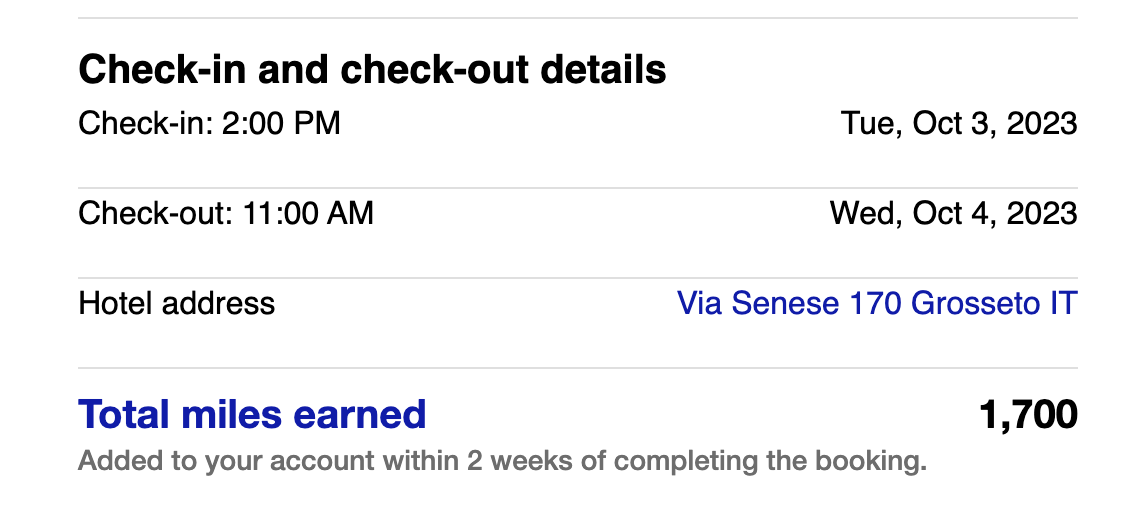Click the divider line above the details heading
Screen dimensions: 1136x518
click(x=577, y=17)
